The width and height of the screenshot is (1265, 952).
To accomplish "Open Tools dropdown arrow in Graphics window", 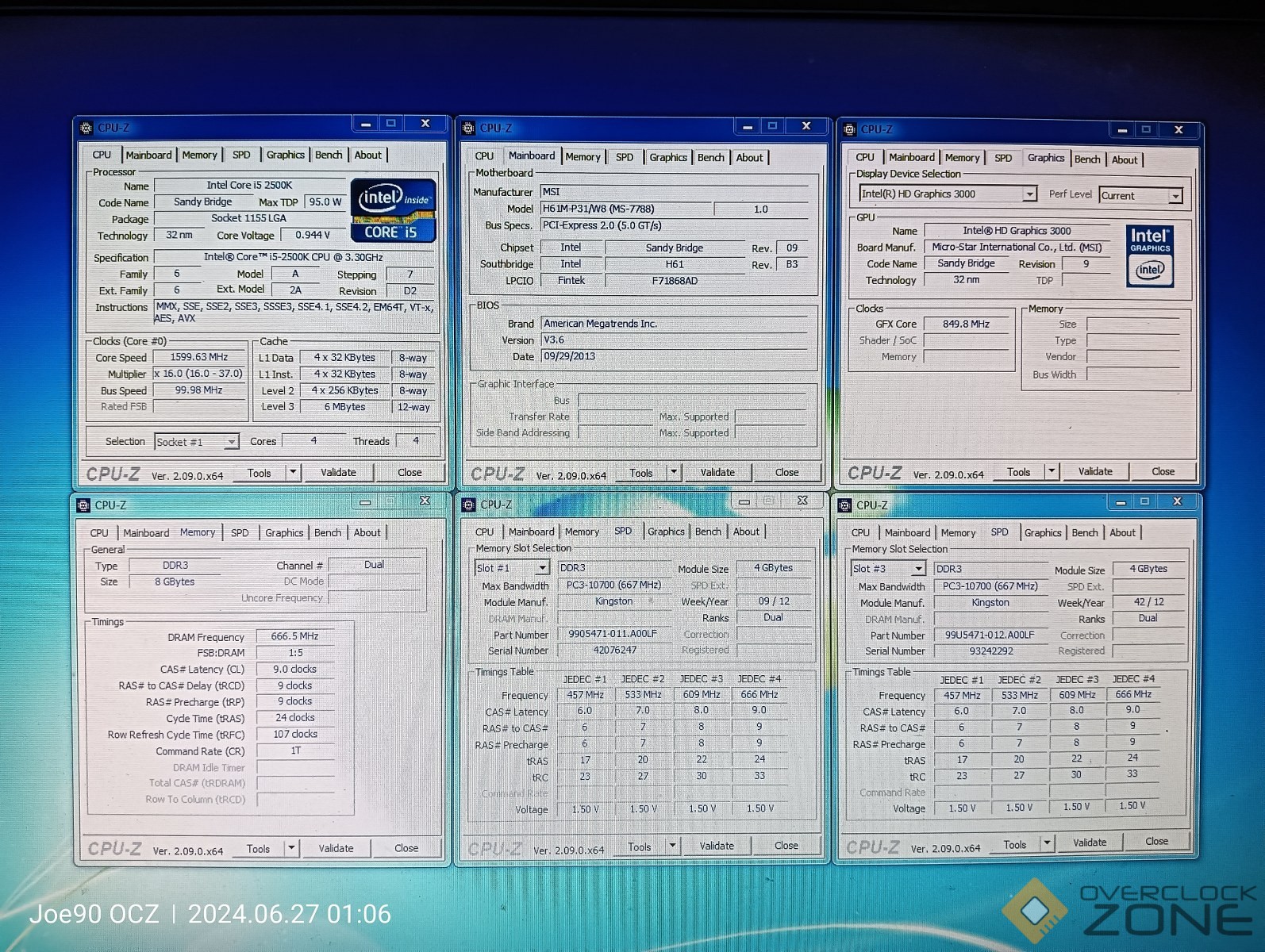I will pos(1052,471).
